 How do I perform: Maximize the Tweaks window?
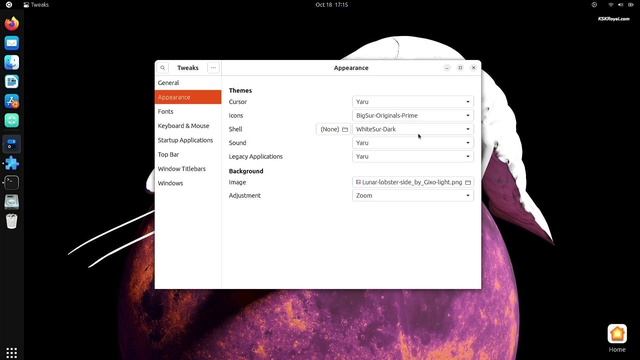pyautogui.click(x=460, y=68)
